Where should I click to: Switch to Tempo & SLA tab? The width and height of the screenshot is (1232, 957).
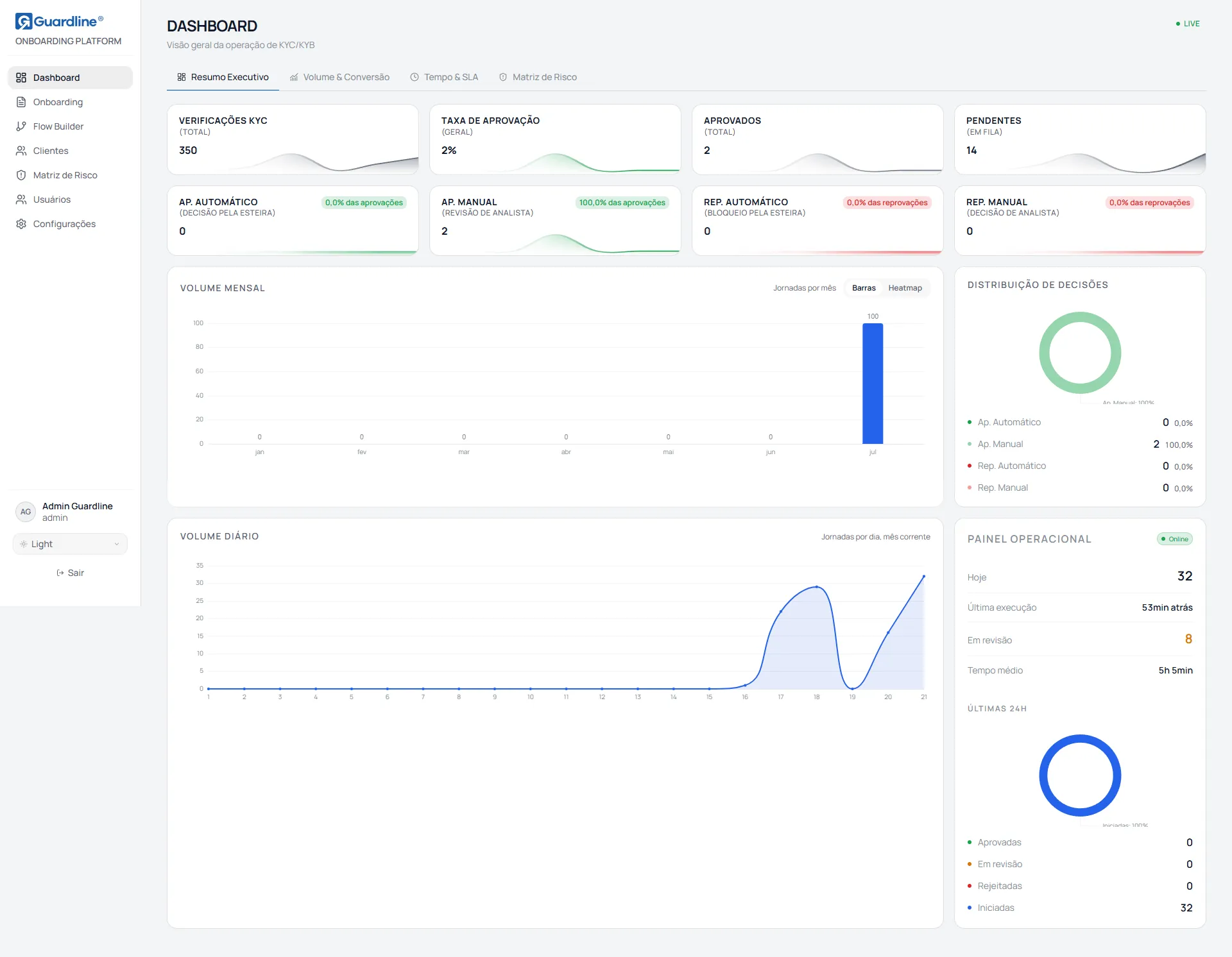pyautogui.click(x=445, y=77)
